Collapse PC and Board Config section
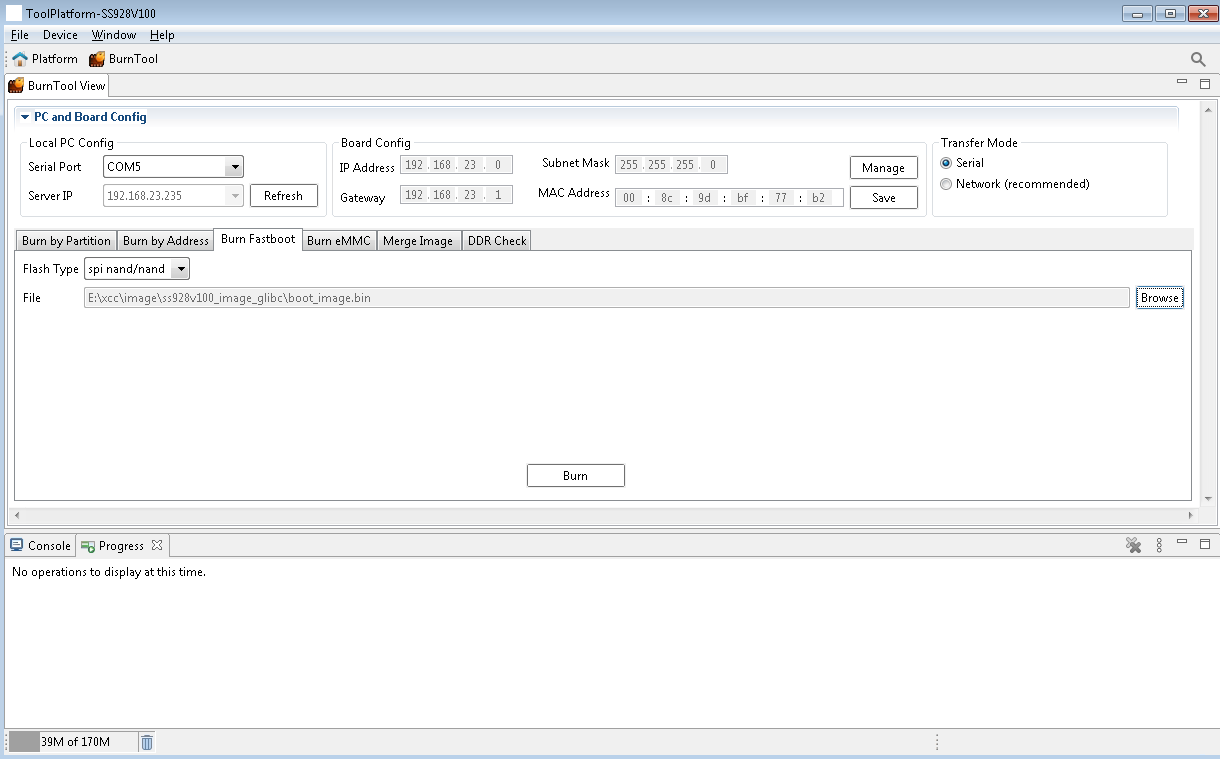The height and width of the screenshot is (759, 1220). 25,117
